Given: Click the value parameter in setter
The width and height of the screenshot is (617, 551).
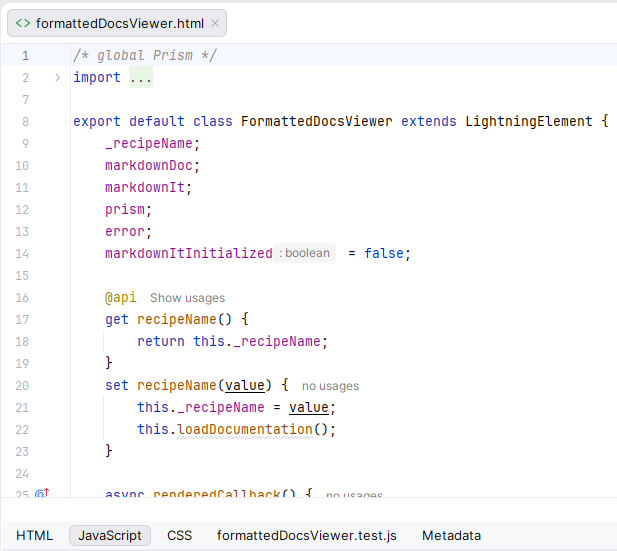Looking at the screenshot, I should [x=245, y=385].
